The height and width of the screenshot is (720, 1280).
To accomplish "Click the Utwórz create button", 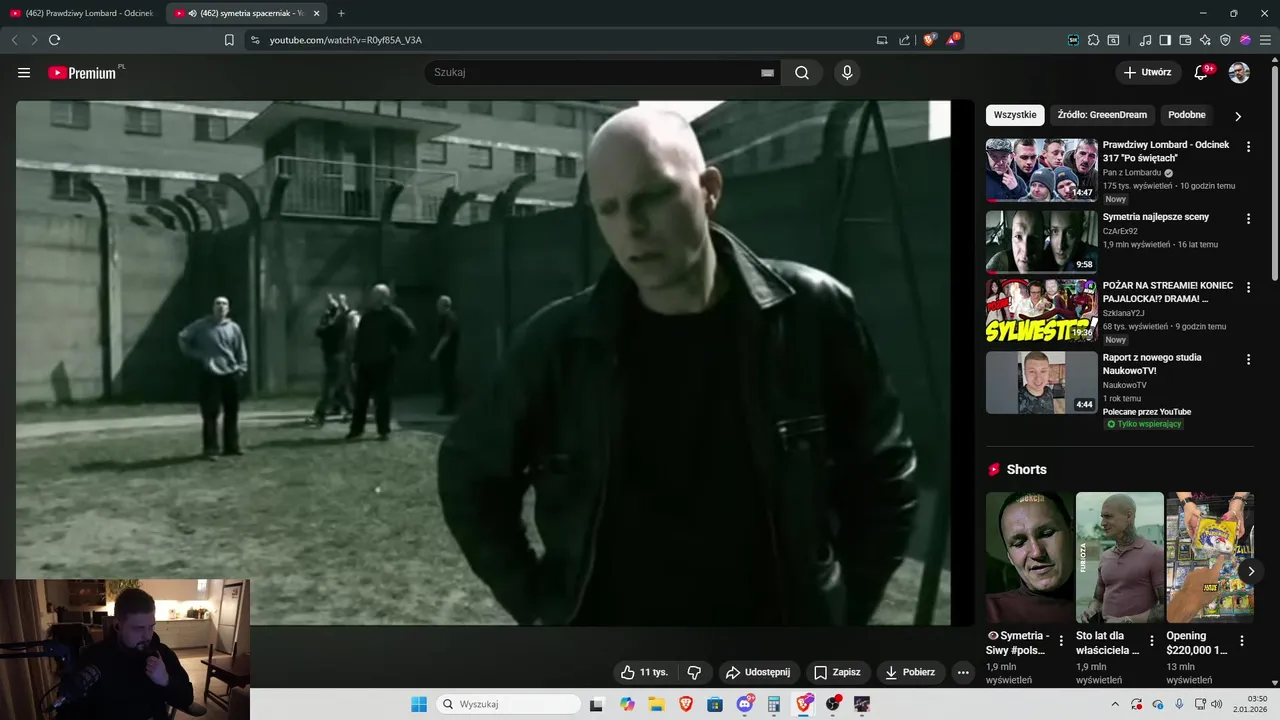I will click(x=1147, y=72).
